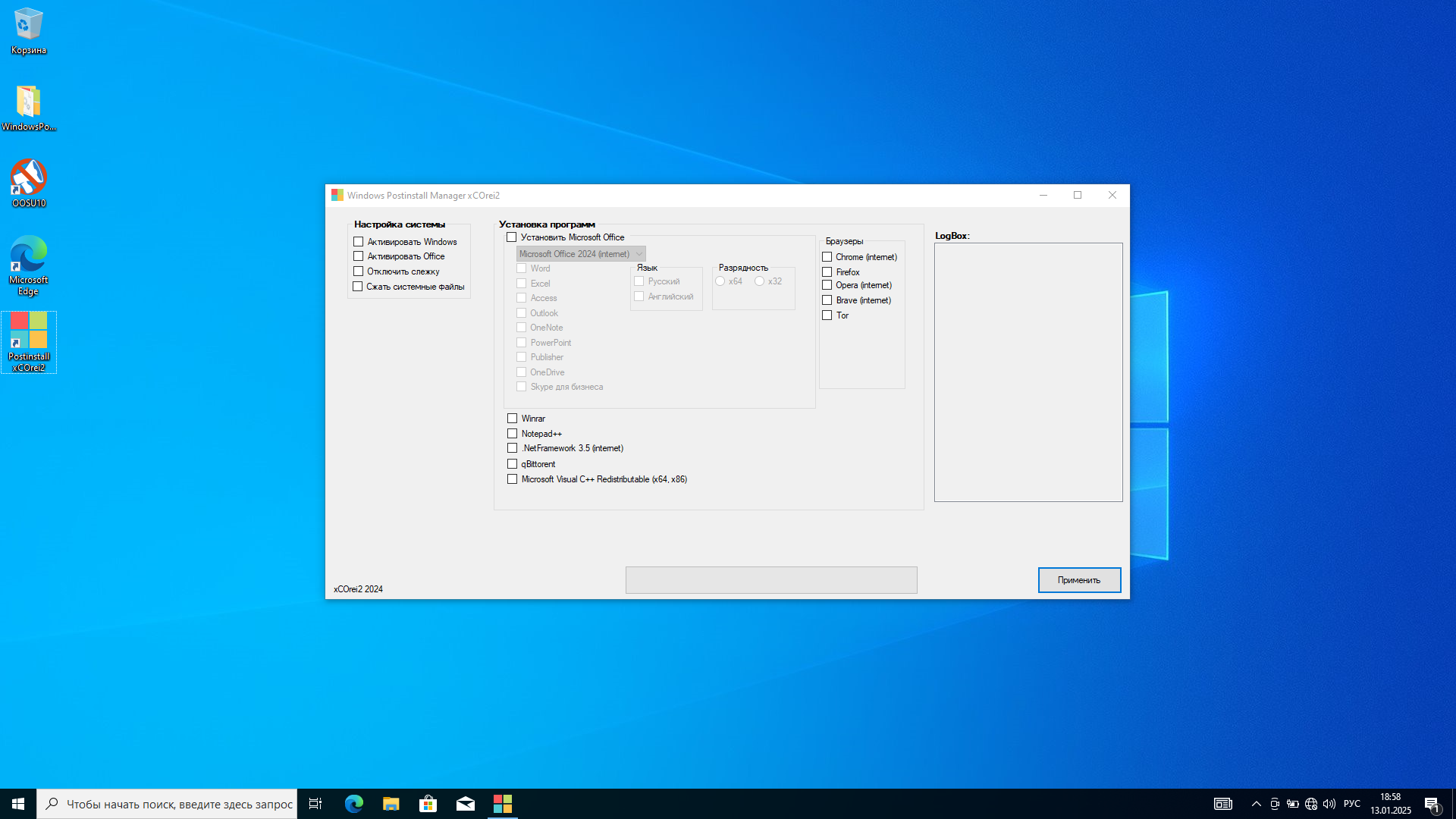Check .NetFramework 3.5 (internet) option

513,448
